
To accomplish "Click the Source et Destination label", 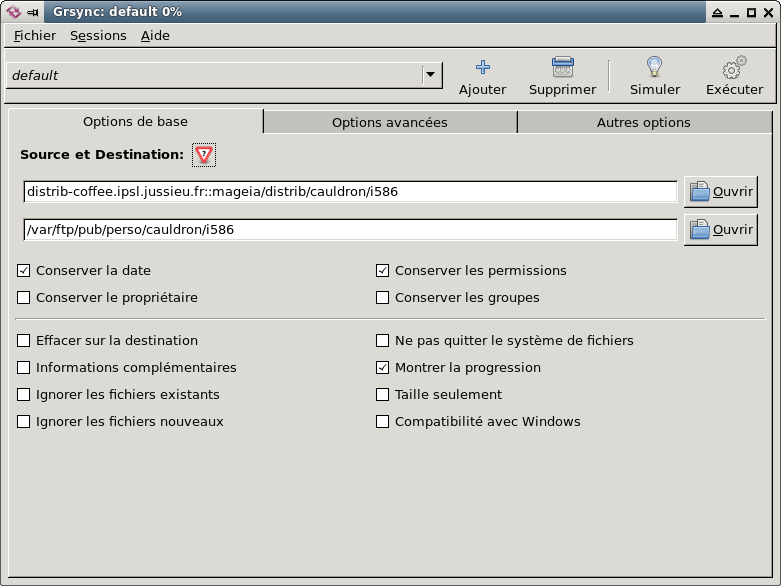I will [102, 155].
